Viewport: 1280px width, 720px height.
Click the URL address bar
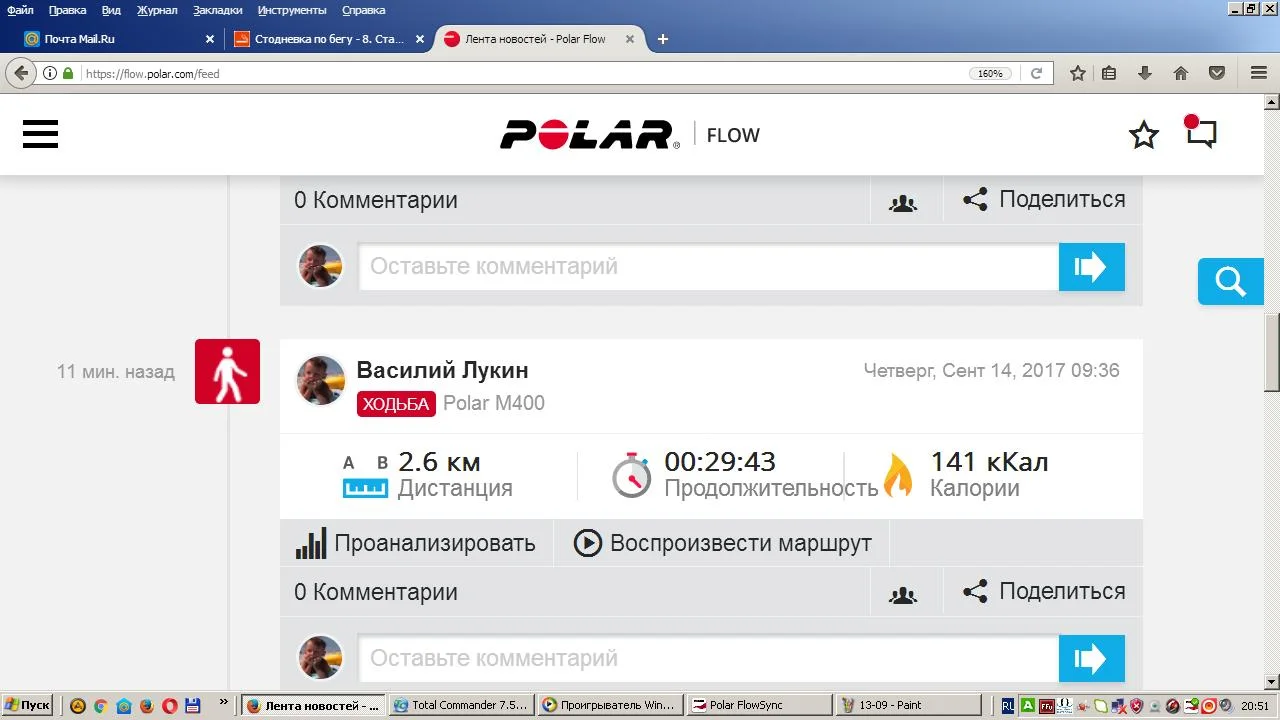[520, 73]
